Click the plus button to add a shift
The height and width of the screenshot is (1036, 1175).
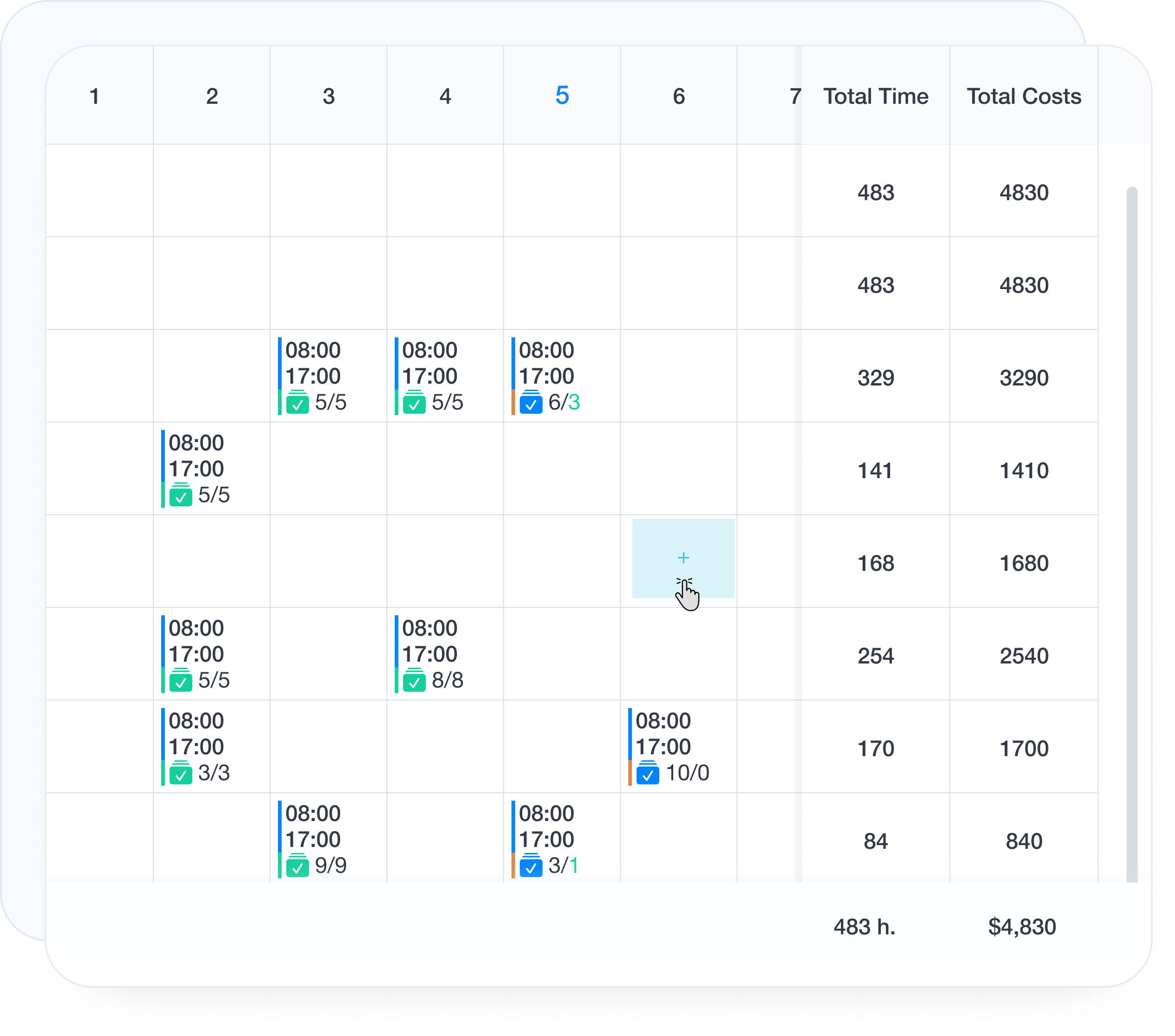[x=683, y=558]
